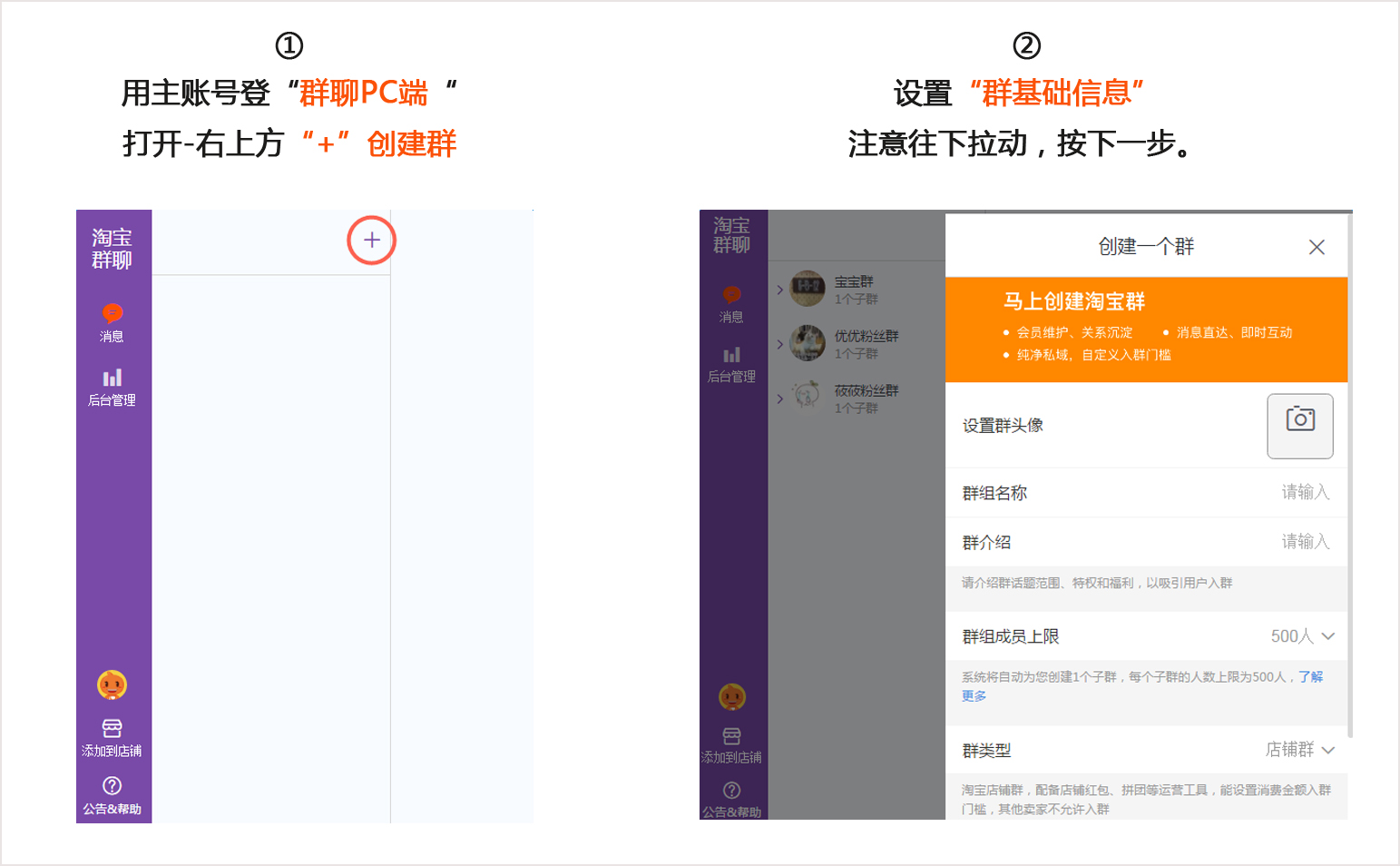Click the 纯净私域，自定义入群门槛 banner bullet
The width and height of the screenshot is (1400, 866).
tap(1093, 355)
